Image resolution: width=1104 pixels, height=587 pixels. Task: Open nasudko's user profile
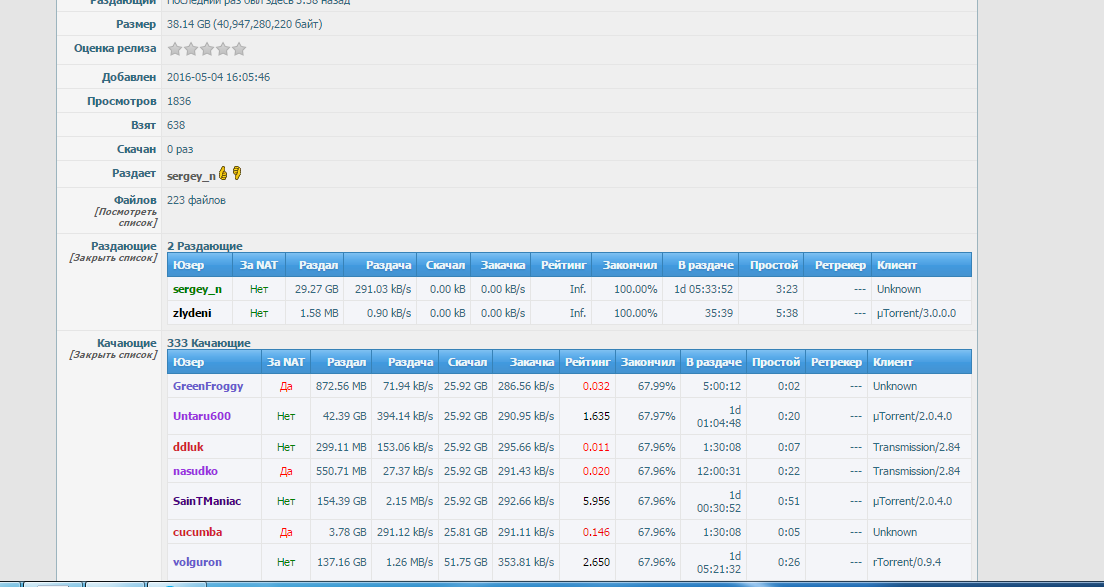(196, 472)
